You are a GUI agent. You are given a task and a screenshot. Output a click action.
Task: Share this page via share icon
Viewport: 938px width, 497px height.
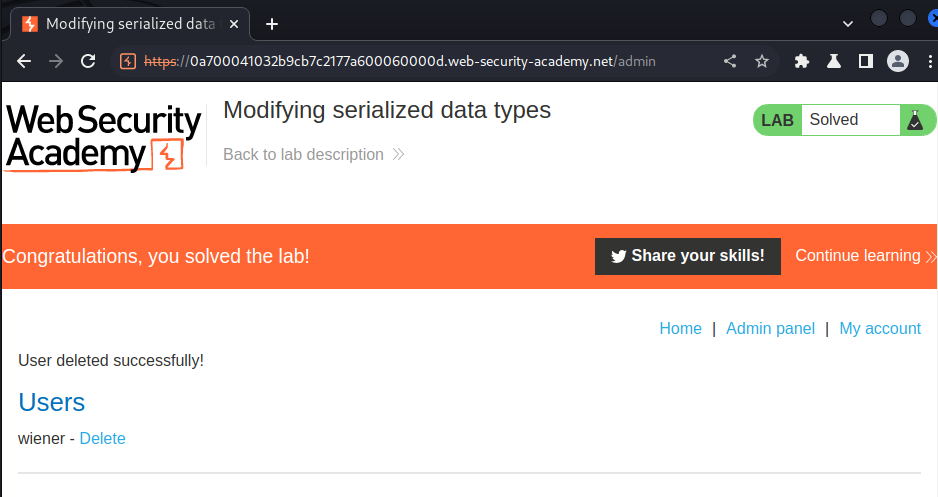[730, 61]
